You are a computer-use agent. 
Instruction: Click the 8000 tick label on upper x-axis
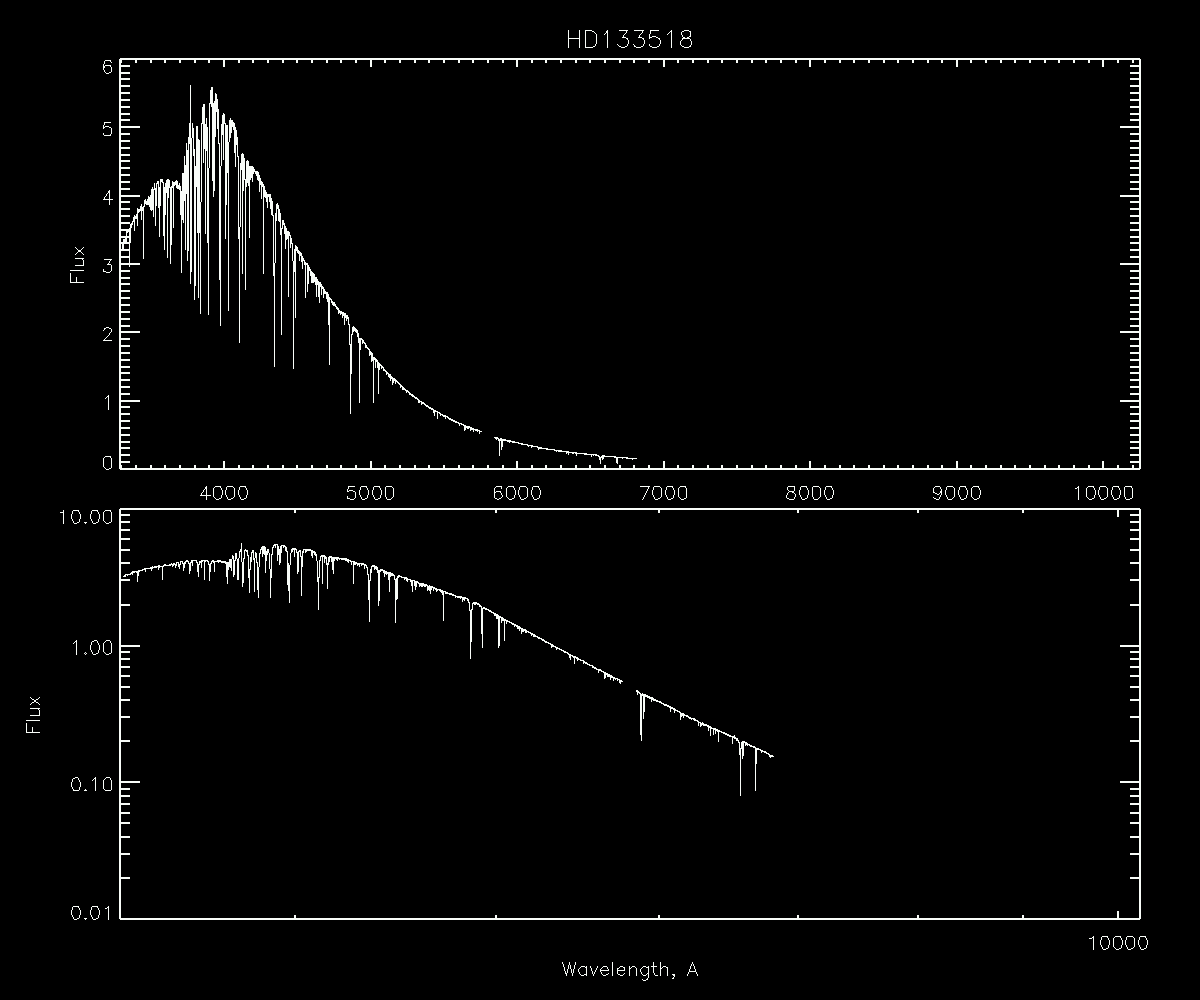tap(810, 491)
